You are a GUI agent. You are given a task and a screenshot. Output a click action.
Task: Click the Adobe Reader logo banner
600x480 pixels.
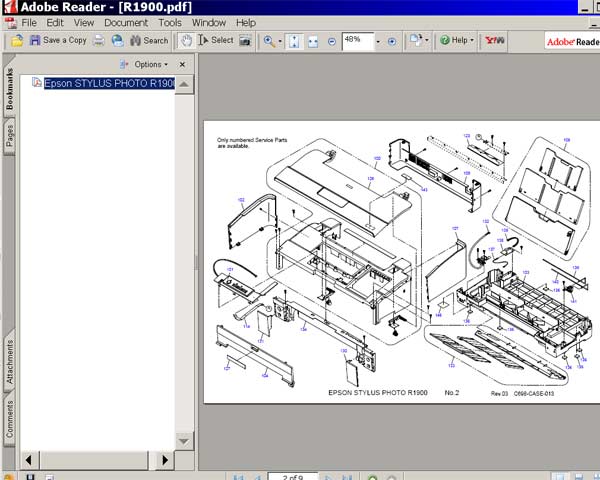click(x=572, y=41)
